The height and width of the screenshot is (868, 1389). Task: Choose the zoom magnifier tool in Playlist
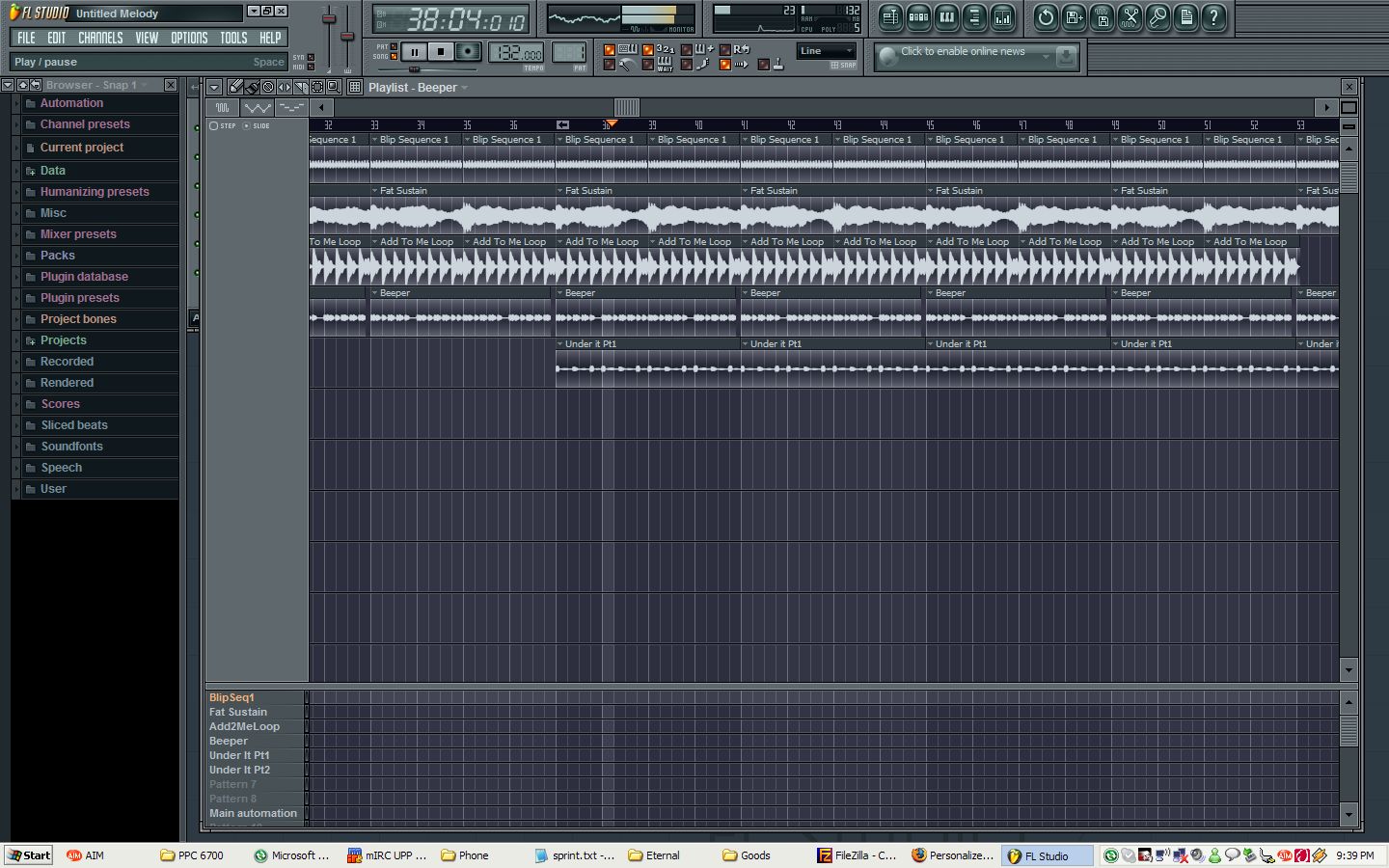[x=333, y=87]
